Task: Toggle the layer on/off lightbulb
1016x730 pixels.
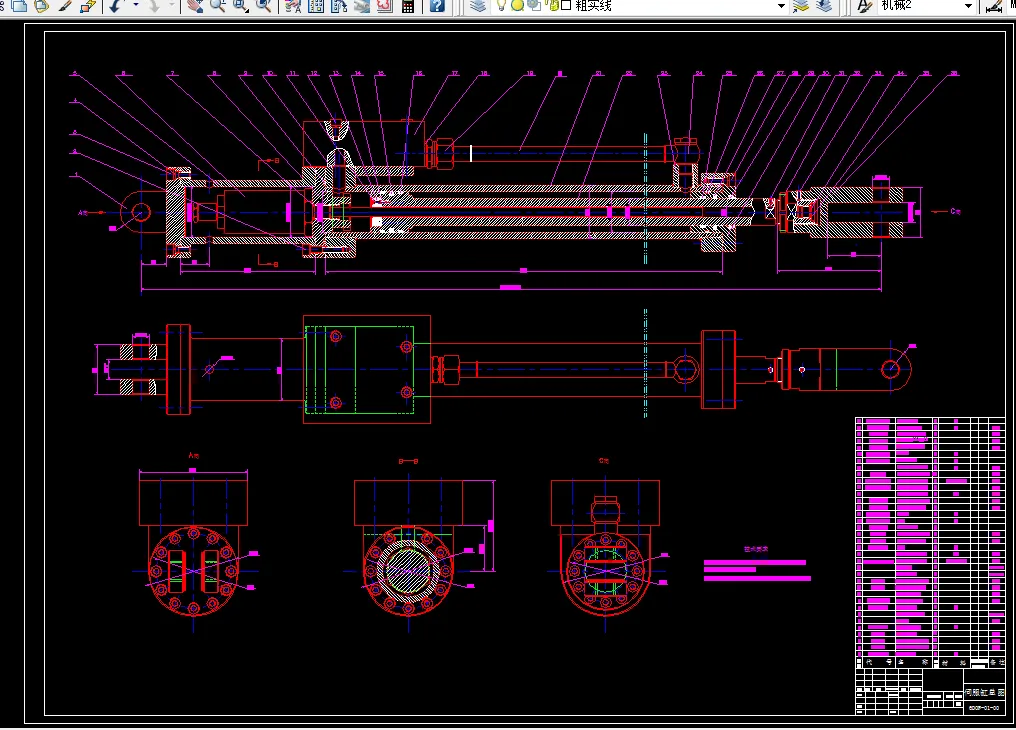Action: [502, 6]
